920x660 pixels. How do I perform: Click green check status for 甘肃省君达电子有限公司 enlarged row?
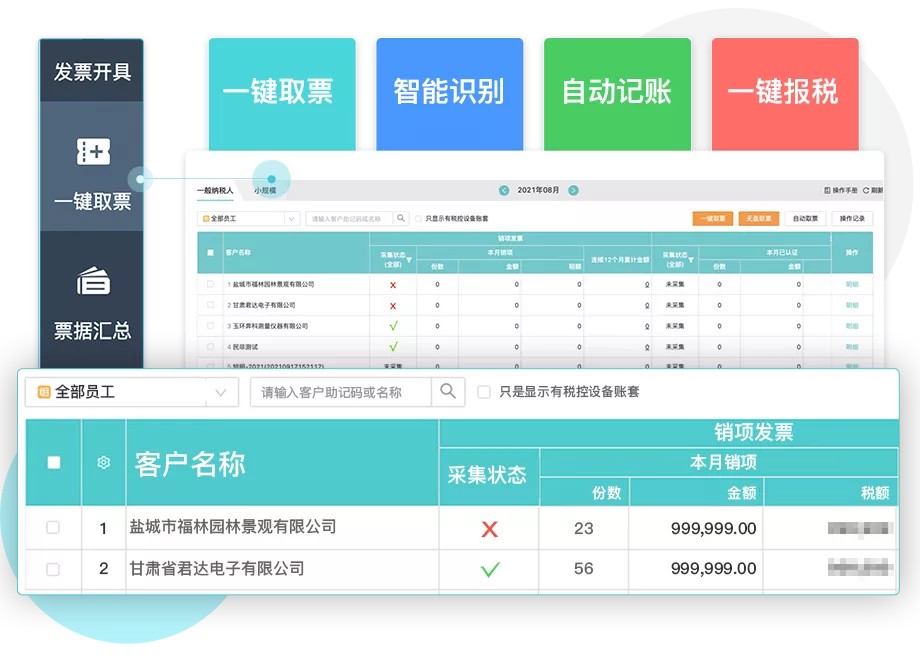point(490,569)
